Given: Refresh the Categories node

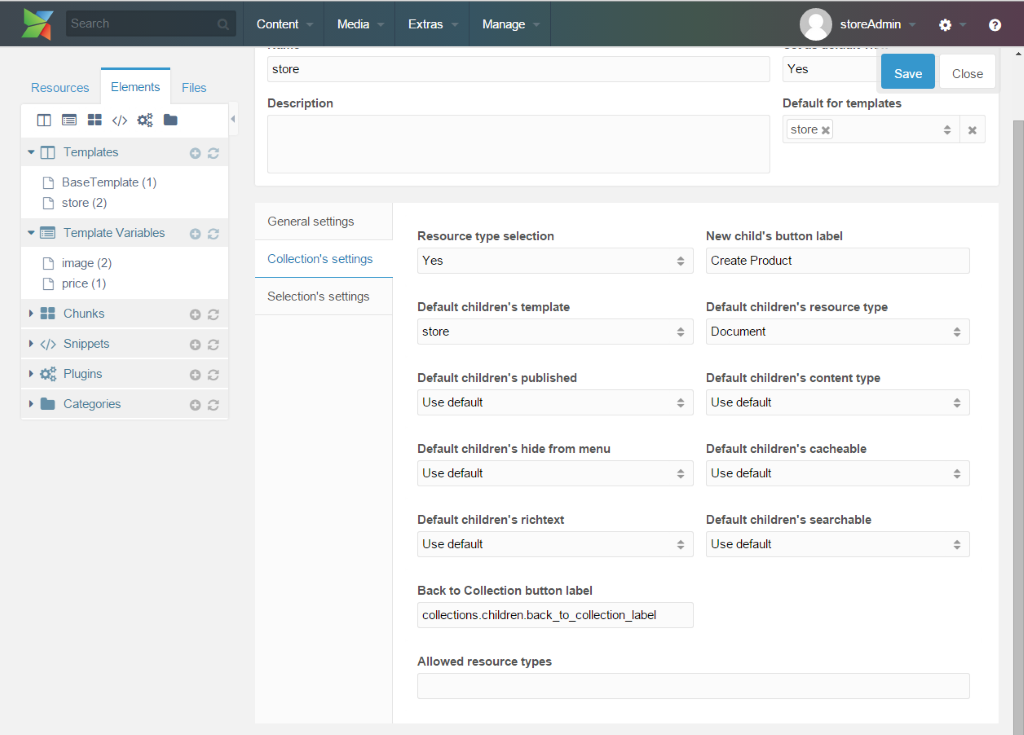Looking at the screenshot, I should [x=213, y=405].
